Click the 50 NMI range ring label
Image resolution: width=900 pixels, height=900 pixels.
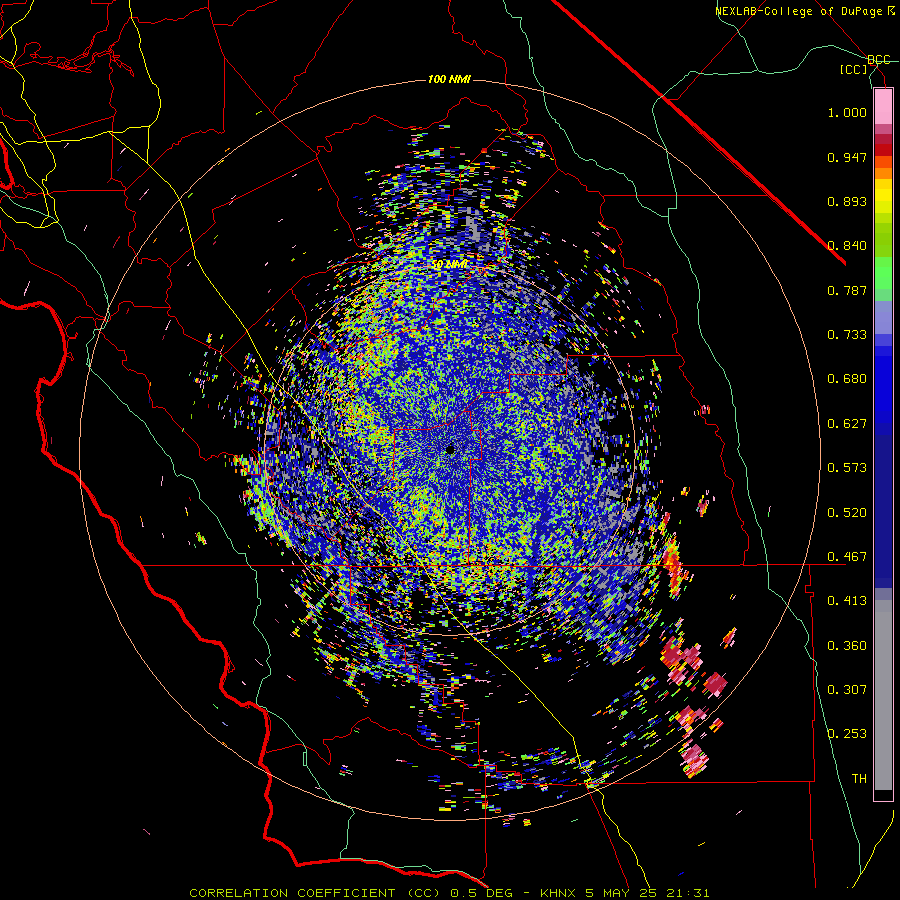449,265
